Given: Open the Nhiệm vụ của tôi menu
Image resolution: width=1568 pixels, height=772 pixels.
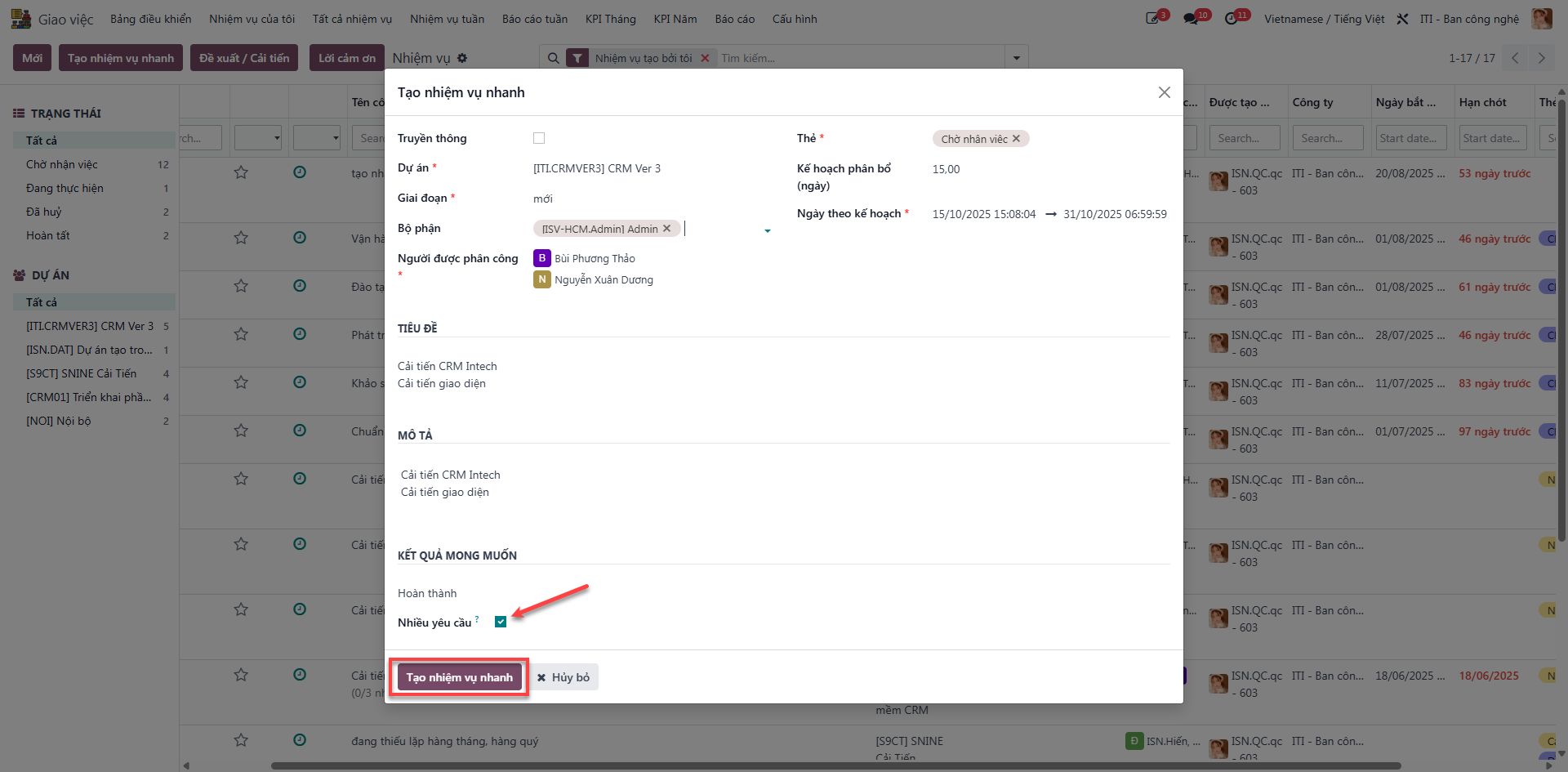Looking at the screenshot, I should pyautogui.click(x=252, y=19).
